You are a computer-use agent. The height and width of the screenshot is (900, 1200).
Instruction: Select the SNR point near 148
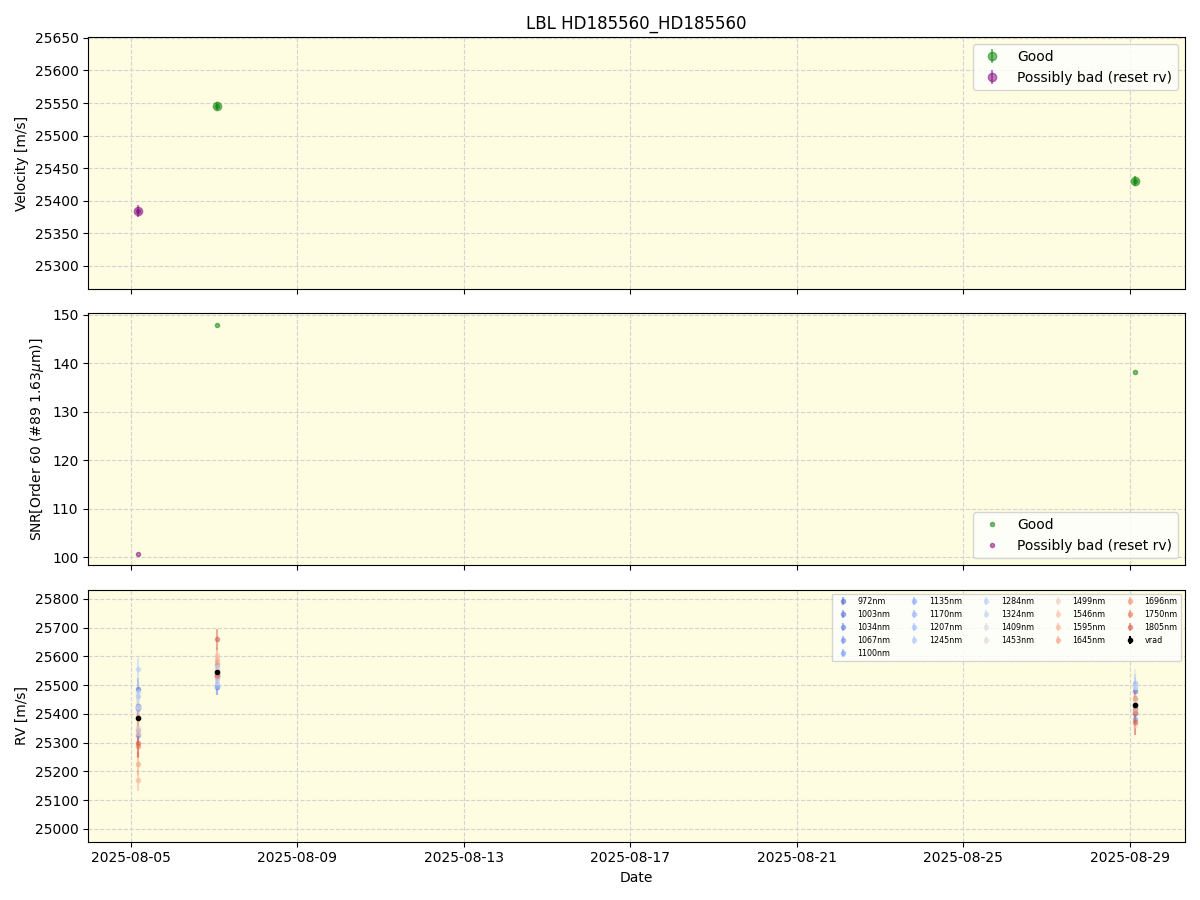217,325
